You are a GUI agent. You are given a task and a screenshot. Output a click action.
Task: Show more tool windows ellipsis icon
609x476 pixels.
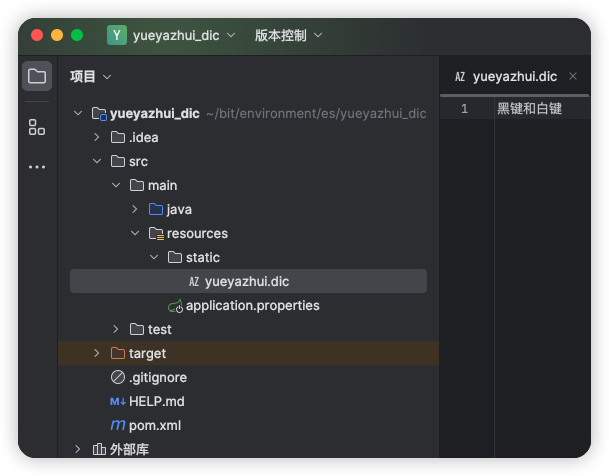click(x=37, y=167)
